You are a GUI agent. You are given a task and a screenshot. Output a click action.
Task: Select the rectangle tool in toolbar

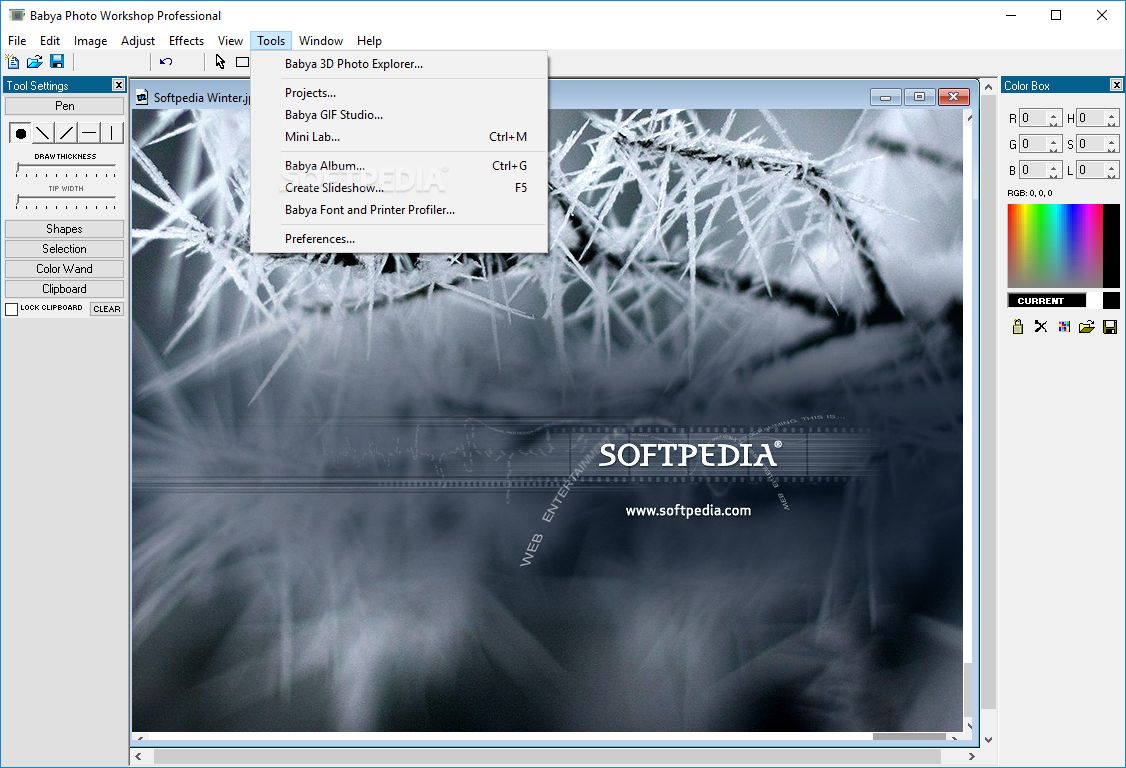[243, 62]
